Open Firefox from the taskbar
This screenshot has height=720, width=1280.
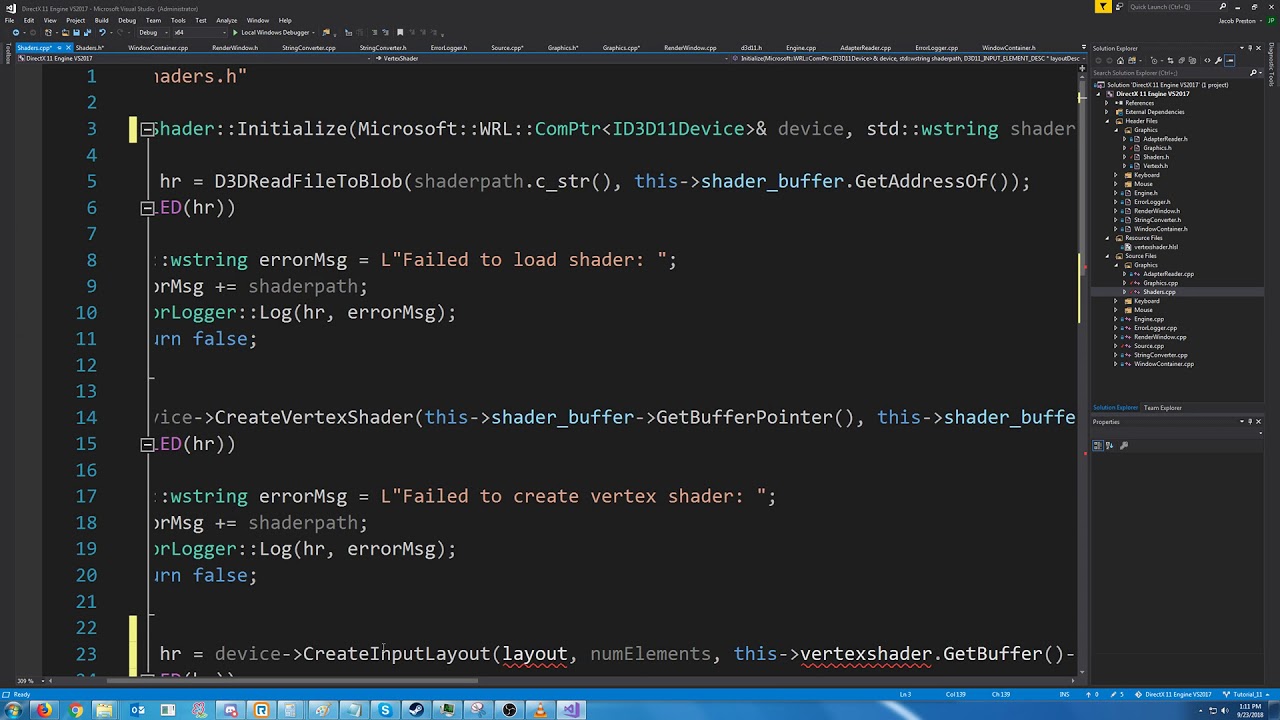(44, 710)
